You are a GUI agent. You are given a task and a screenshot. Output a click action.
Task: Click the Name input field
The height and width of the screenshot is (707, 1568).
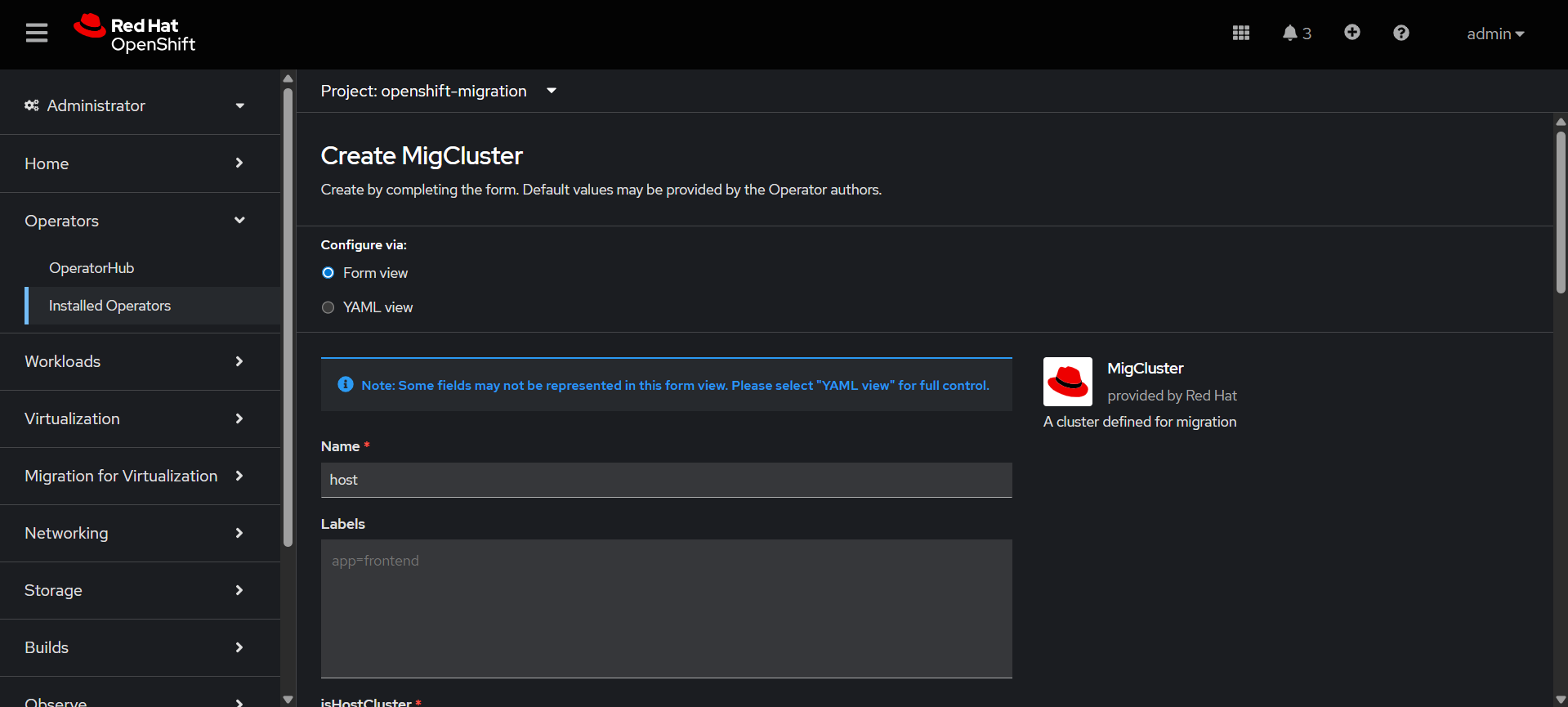pos(666,480)
